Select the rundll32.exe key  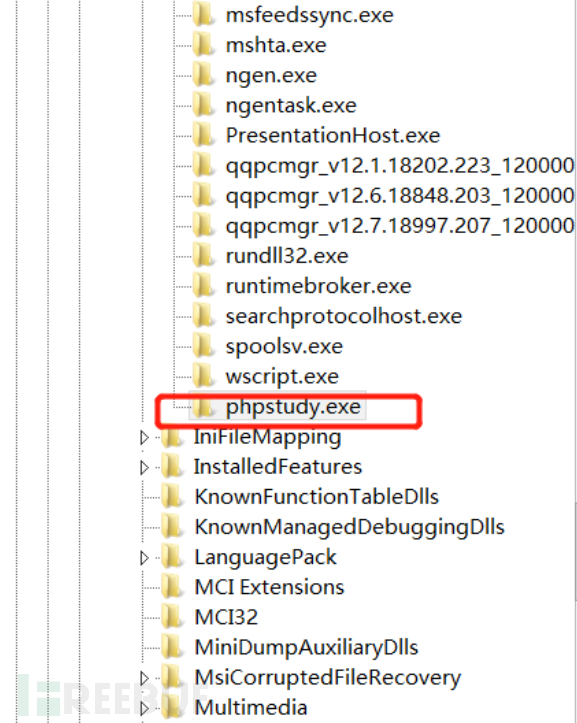(x=287, y=256)
